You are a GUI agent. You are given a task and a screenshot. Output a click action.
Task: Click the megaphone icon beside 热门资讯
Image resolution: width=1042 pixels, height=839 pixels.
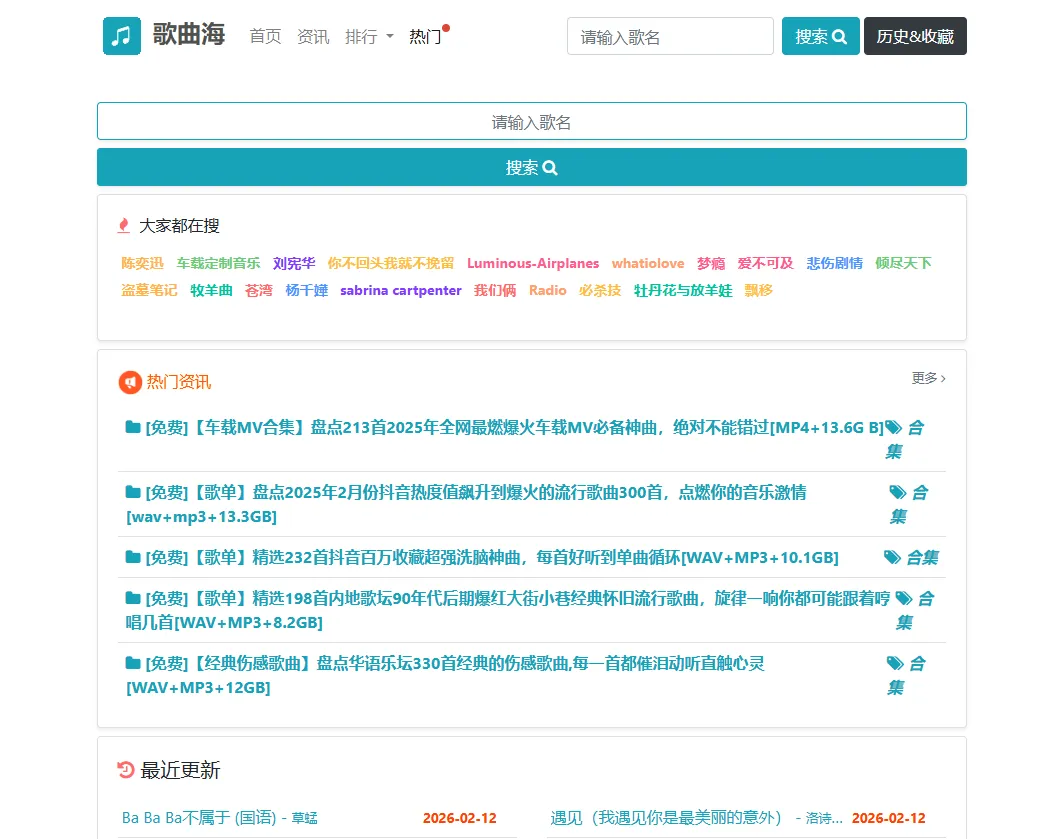130,381
